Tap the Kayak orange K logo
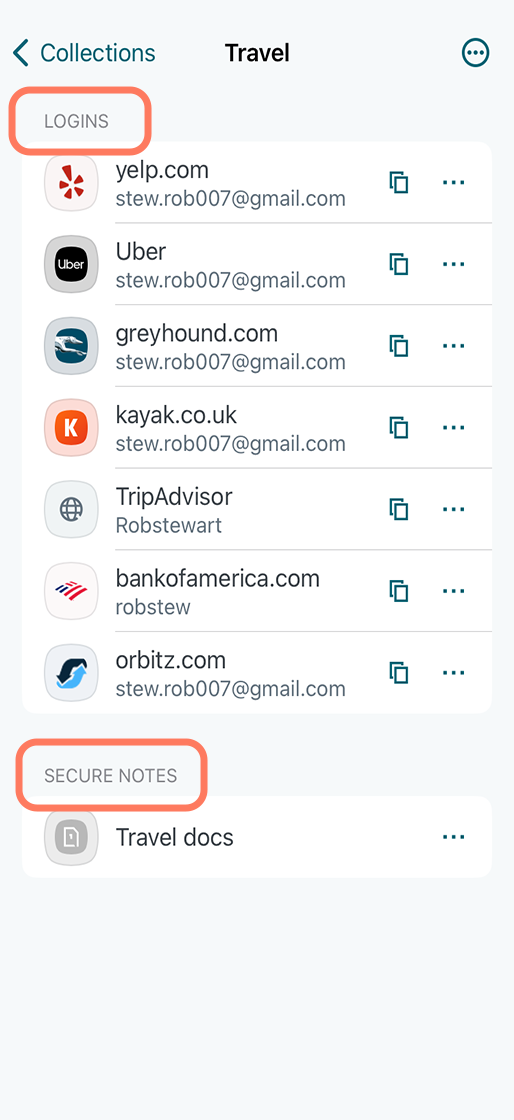The image size is (514, 1120). click(71, 427)
